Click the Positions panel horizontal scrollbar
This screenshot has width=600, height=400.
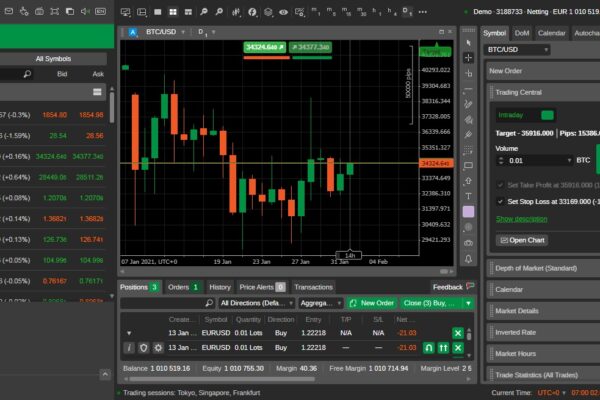pos(222,379)
